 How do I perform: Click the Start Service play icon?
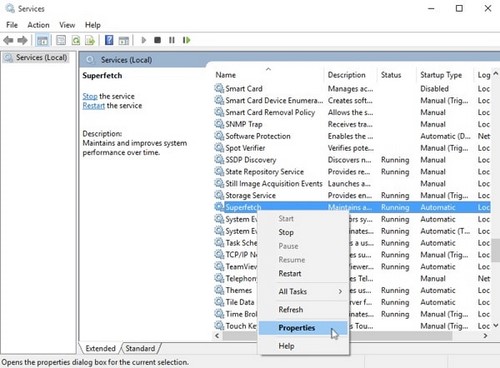coord(144,40)
